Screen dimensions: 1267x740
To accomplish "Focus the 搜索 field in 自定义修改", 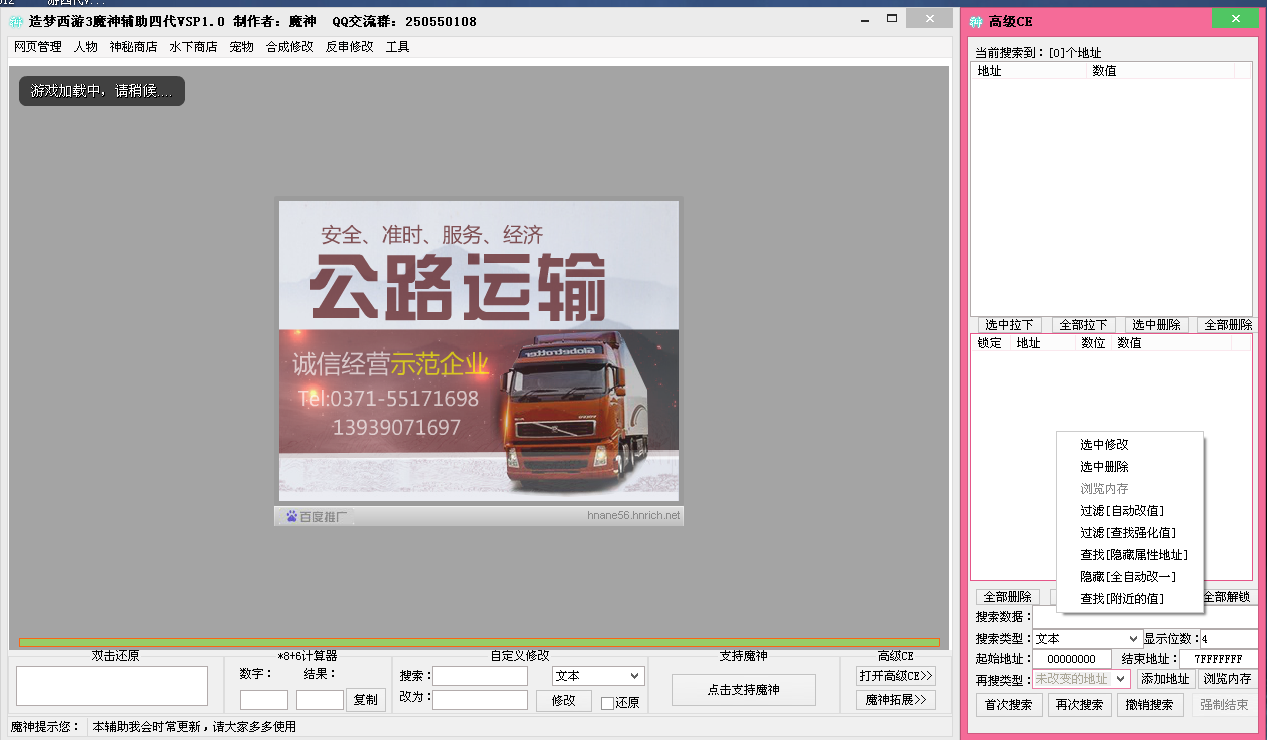I will click(480, 676).
